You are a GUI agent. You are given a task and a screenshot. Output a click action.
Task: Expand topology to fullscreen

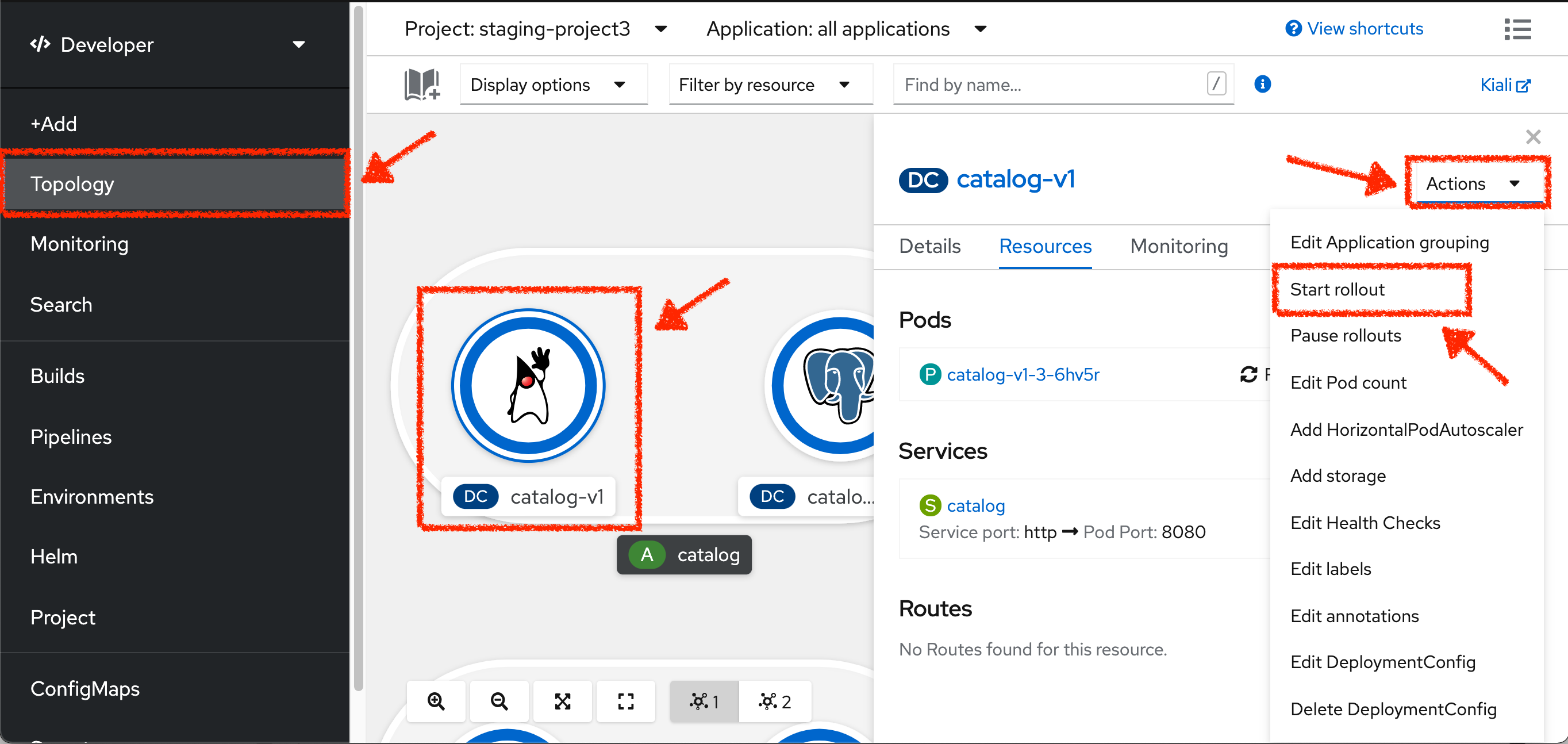pos(626,701)
